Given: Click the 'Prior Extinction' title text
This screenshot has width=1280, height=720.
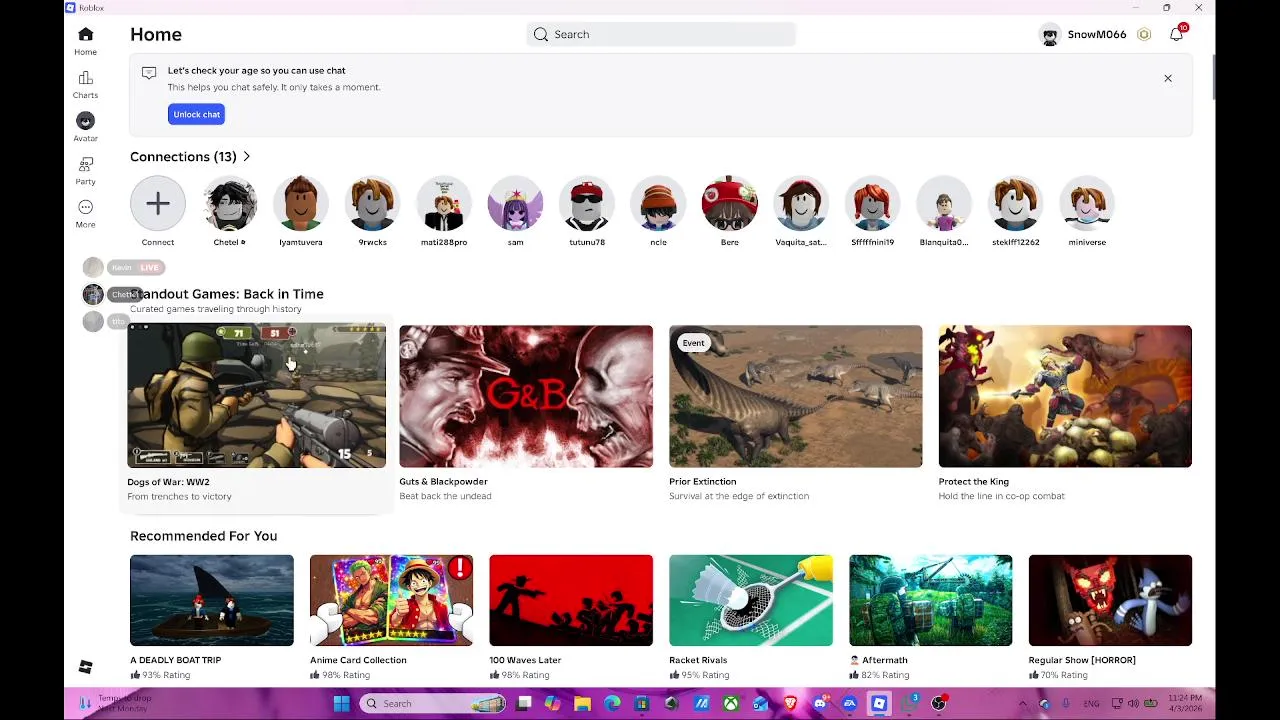Looking at the screenshot, I should point(702,481).
